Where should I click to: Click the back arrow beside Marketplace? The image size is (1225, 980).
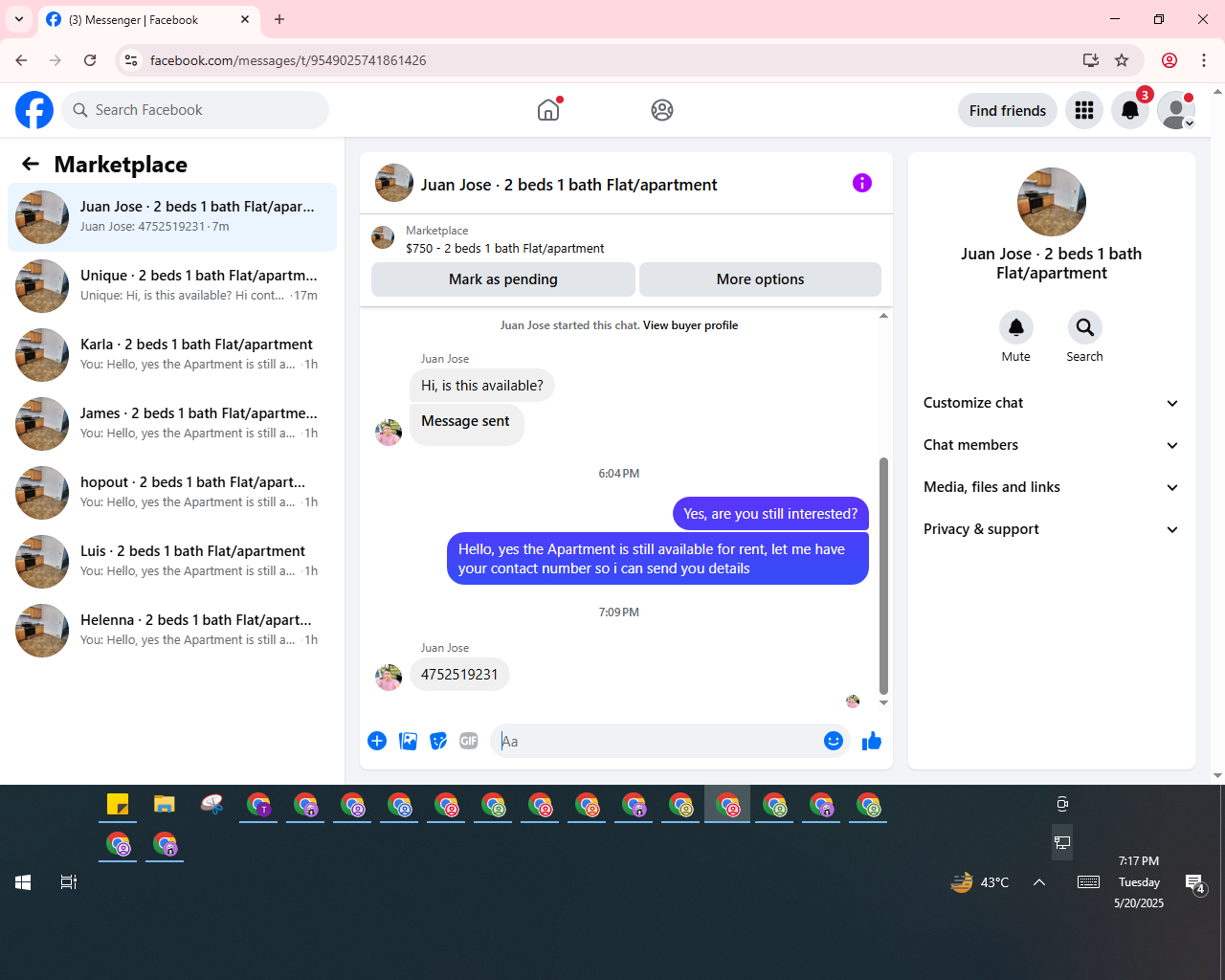coord(31,164)
